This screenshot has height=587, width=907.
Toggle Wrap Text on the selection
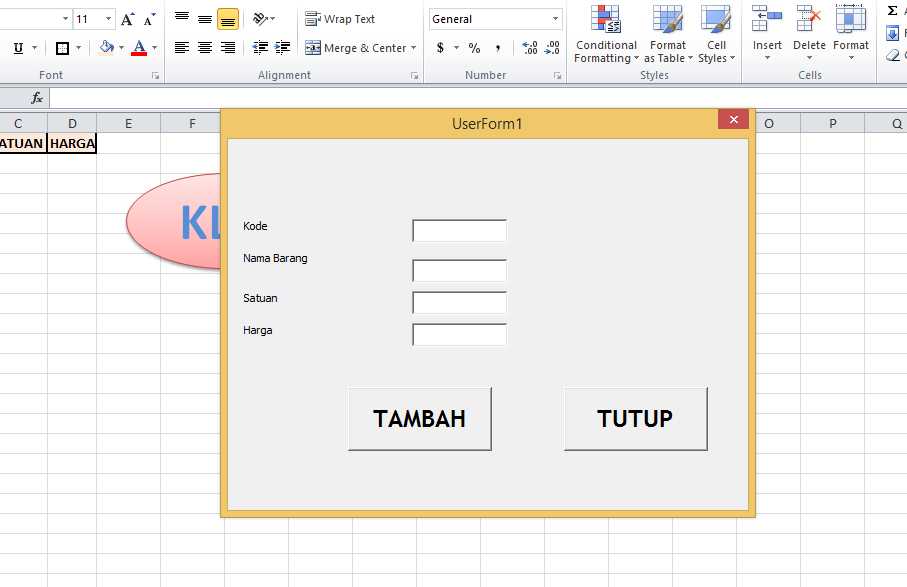[x=340, y=18]
